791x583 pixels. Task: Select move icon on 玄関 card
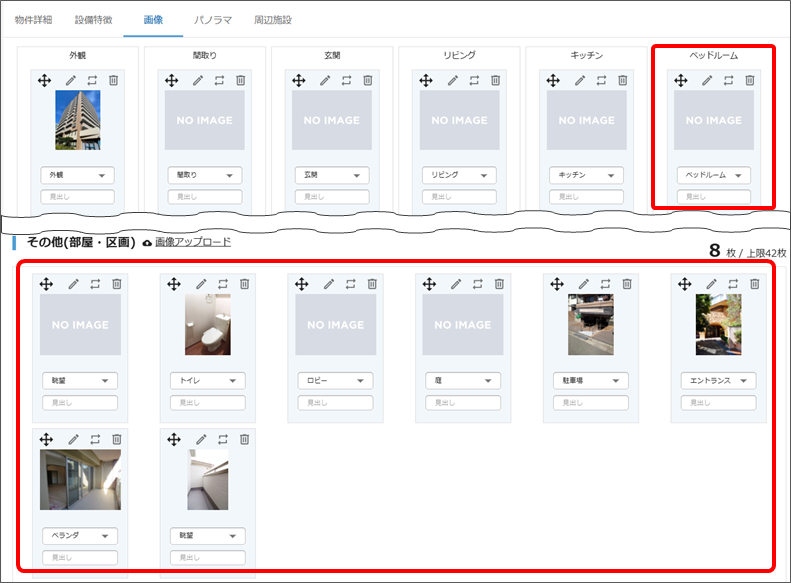tap(299, 80)
